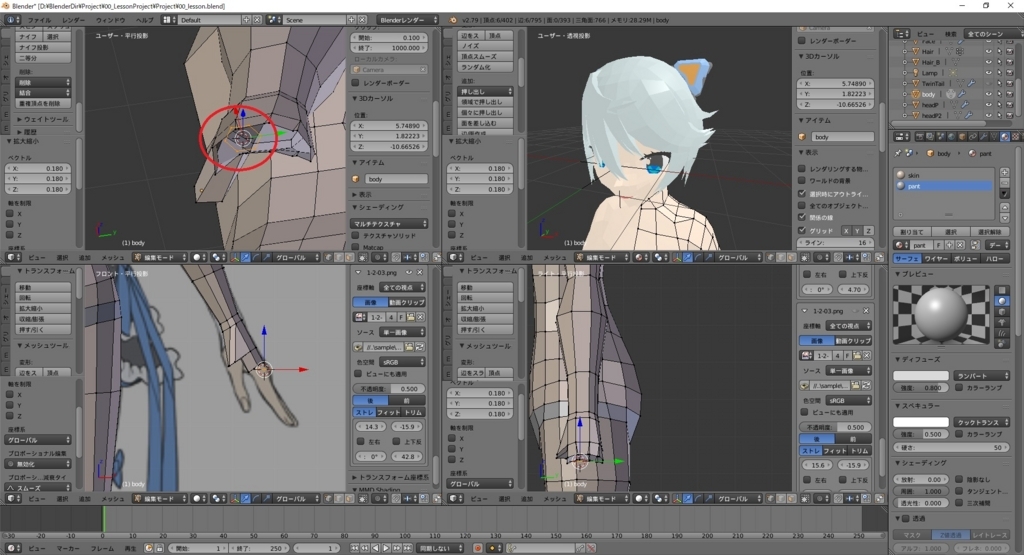The width and height of the screenshot is (1024, 555).
Task: Enable カラーランプ checkbox under ディフューズ
Action: 959,388
